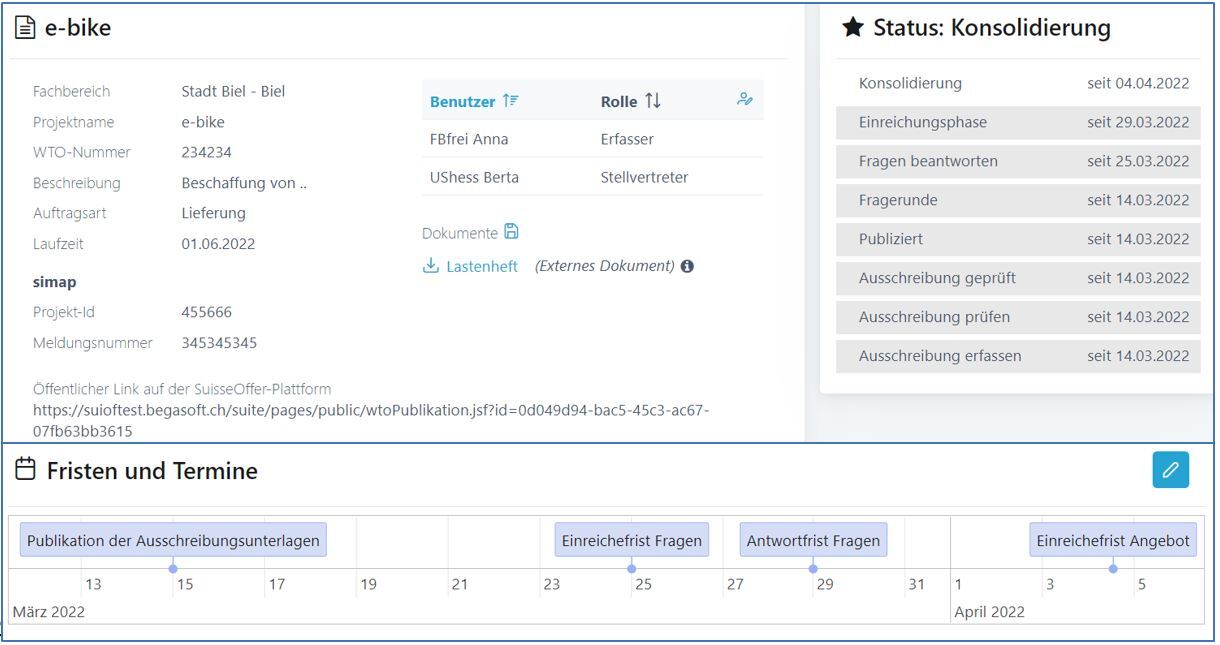Click the Auftragsart value Lieferung
Image resolution: width=1220 pixels, height=645 pixels.
213,213
